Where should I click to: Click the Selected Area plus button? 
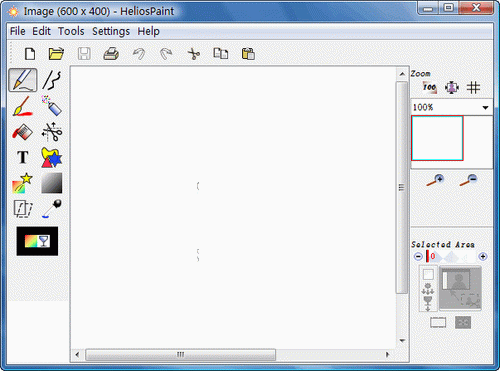click(483, 256)
